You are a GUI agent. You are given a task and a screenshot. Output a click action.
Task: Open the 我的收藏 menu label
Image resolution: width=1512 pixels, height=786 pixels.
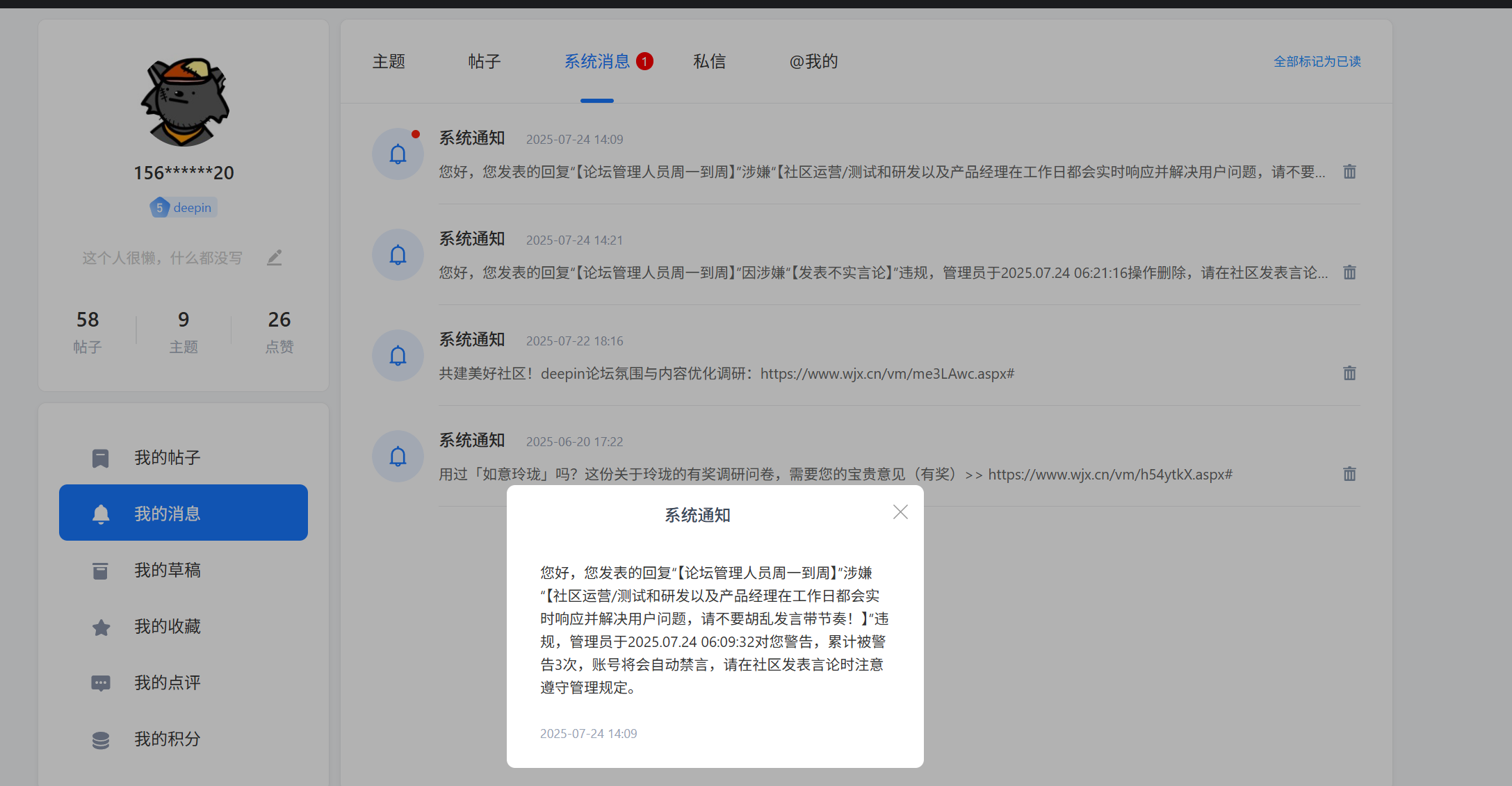pos(168,627)
